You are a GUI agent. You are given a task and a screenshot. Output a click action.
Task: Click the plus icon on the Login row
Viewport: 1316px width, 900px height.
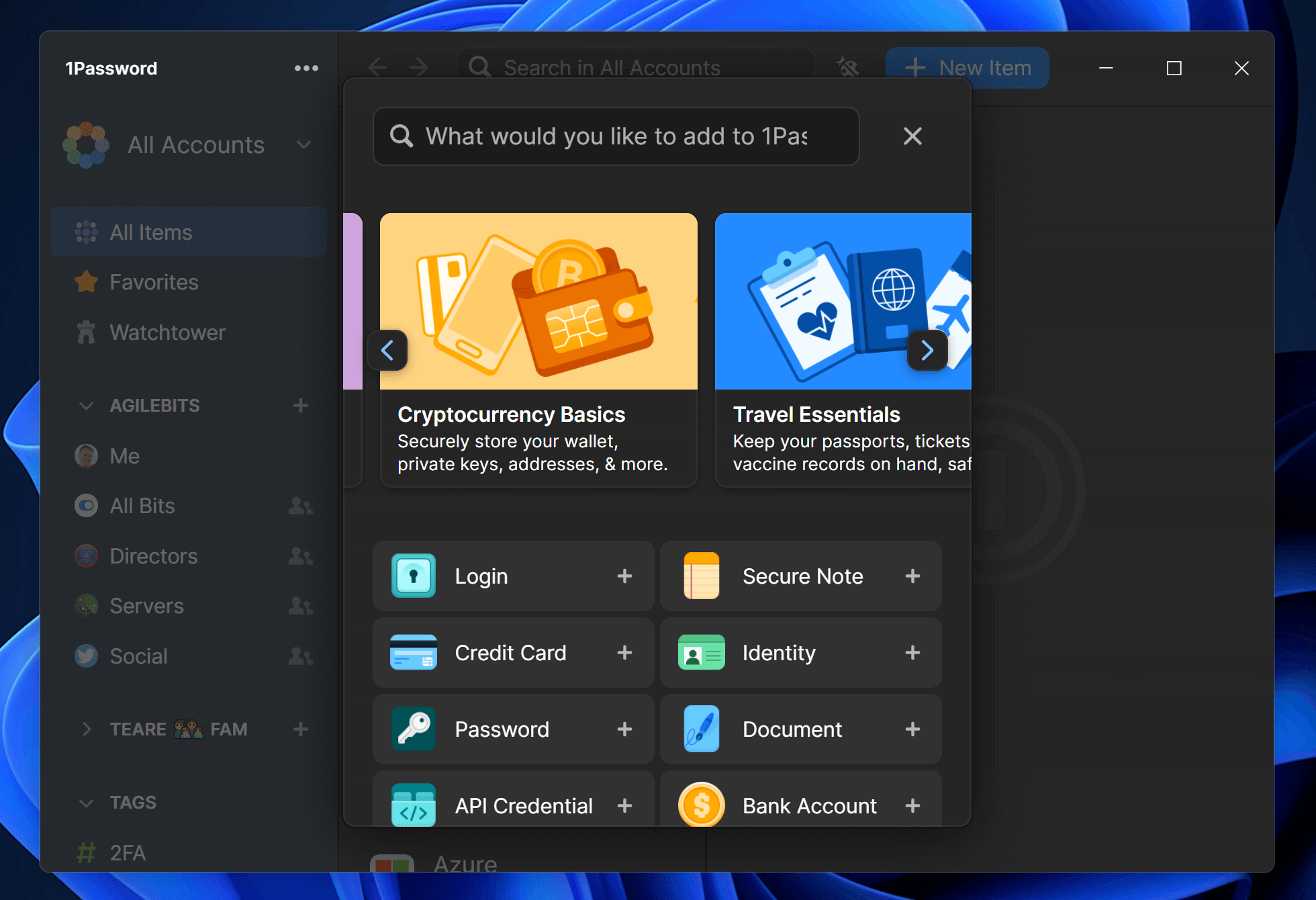(x=625, y=576)
